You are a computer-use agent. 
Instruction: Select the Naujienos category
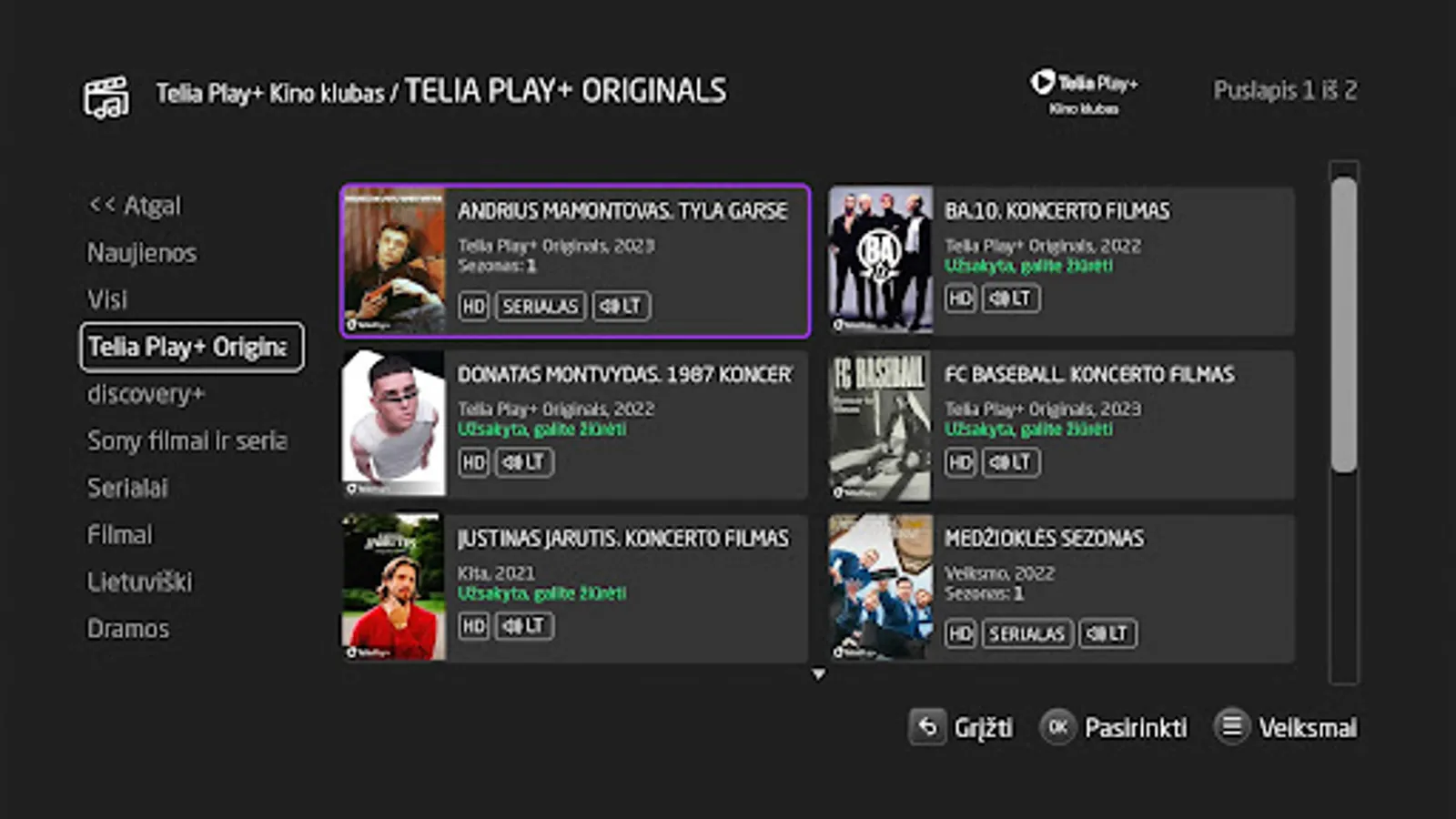(142, 253)
